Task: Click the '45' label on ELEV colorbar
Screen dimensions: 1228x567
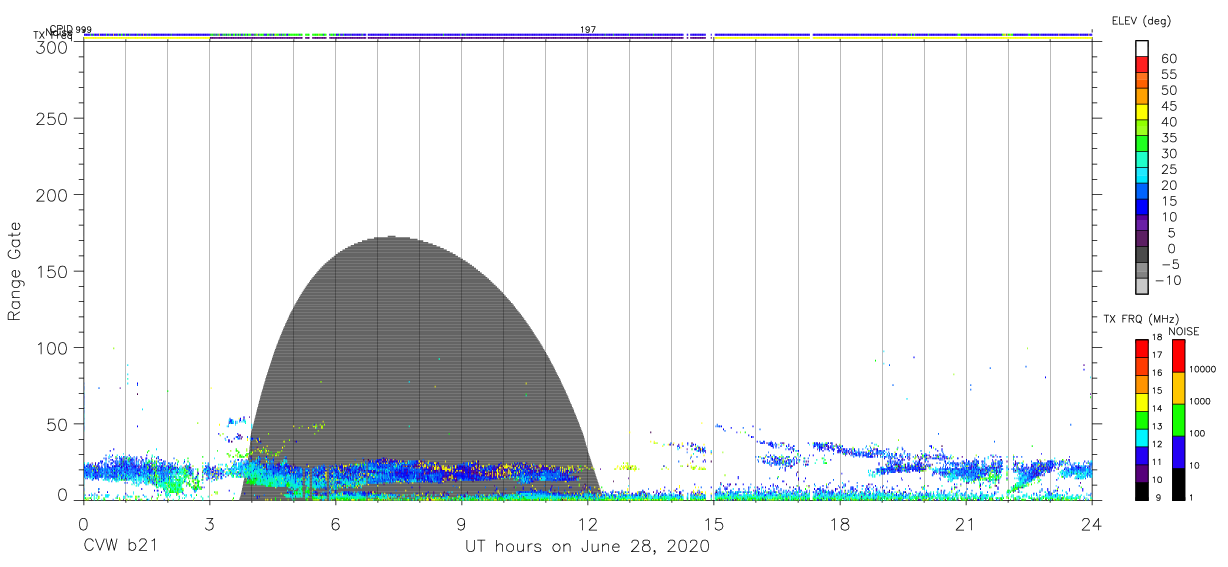Action: [x=1168, y=106]
